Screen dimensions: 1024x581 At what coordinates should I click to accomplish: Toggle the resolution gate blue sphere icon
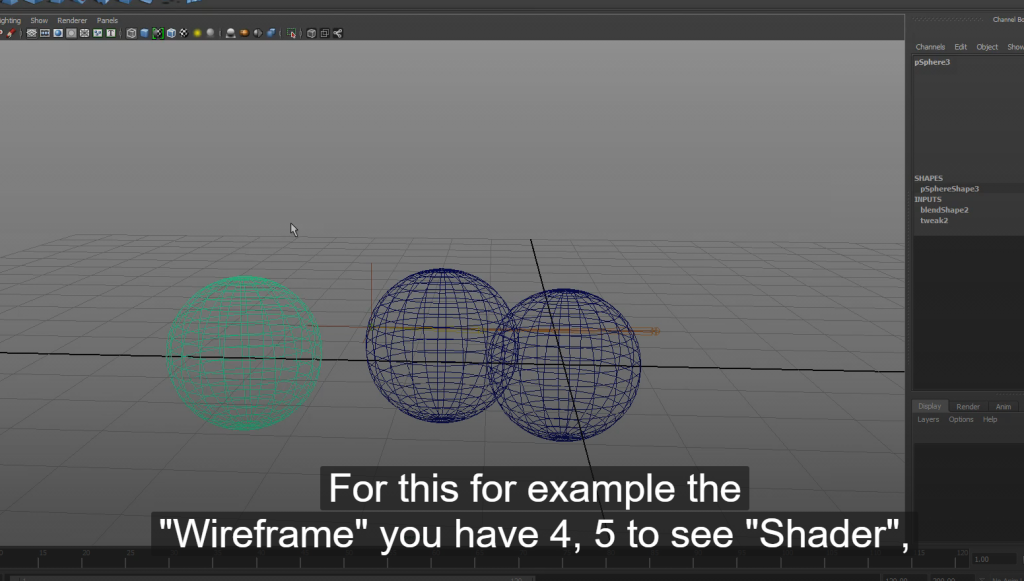click(x=58, y=33)
